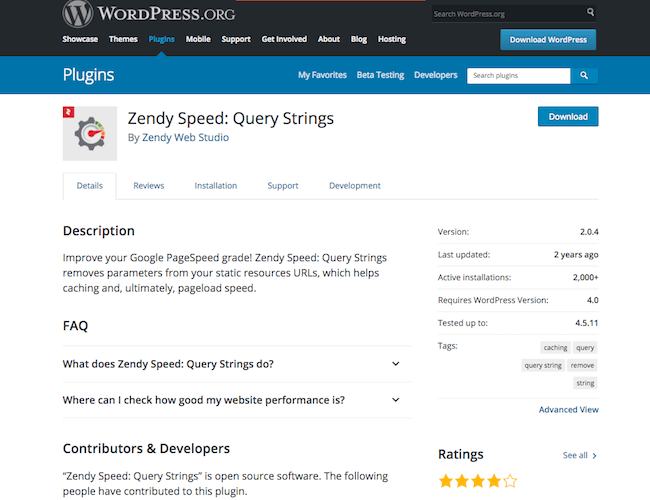Click the 'Last updated' value 2 years ago
Viewport: 650px width, 500px height.
click(x=576, y=255)
